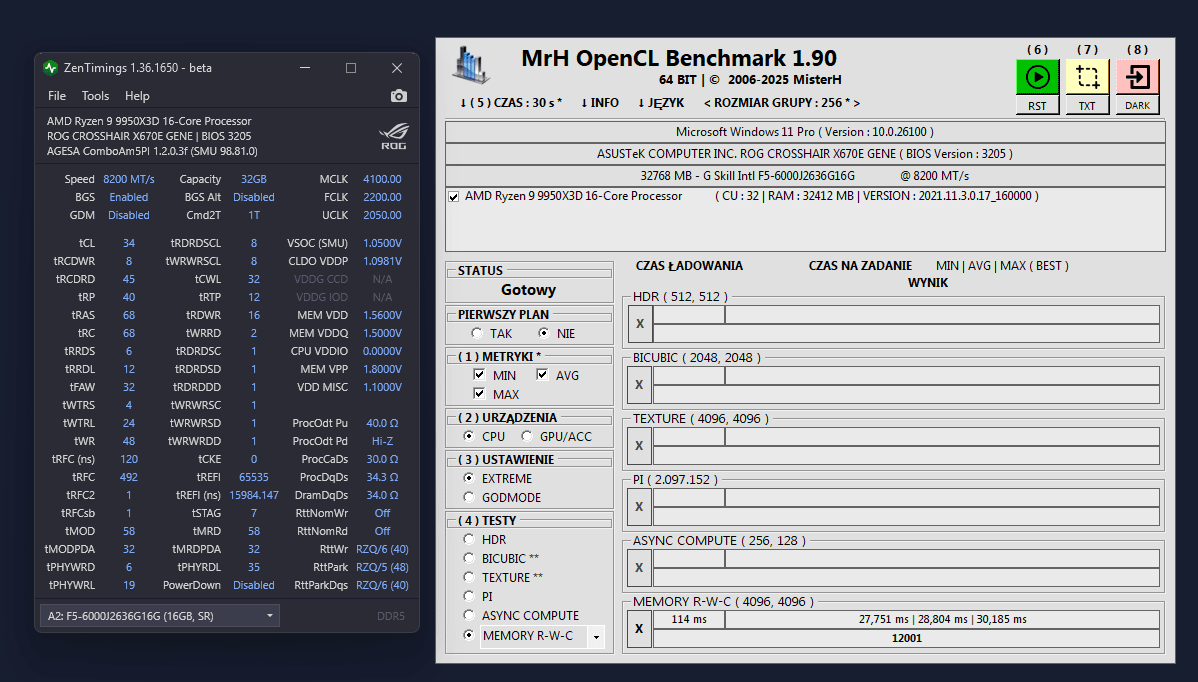Screen dimensions: 1198x682
Task: Open the JĘZYK language option
Action: pyautogui.click(x=661, y=102)
